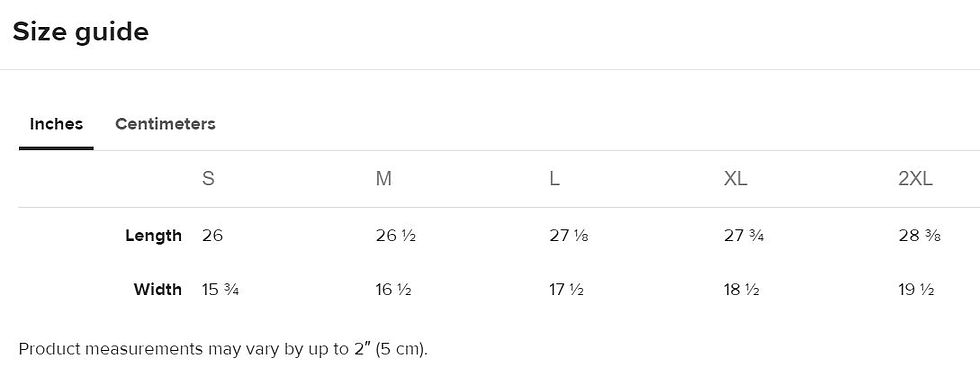
Task: Select the L size column header
Action: 554,179
